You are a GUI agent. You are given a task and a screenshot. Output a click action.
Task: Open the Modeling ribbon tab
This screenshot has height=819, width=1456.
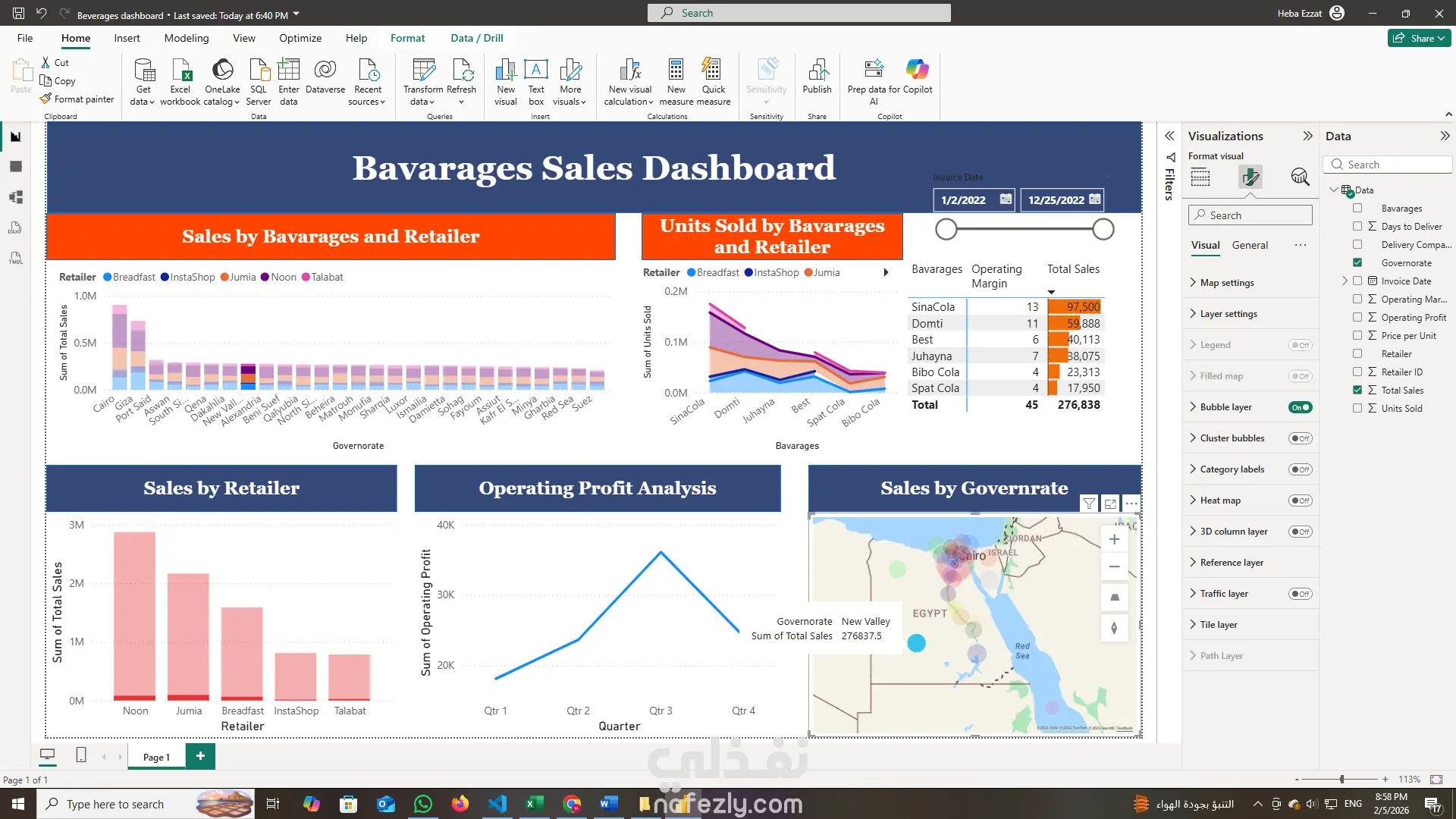(187, 38)
